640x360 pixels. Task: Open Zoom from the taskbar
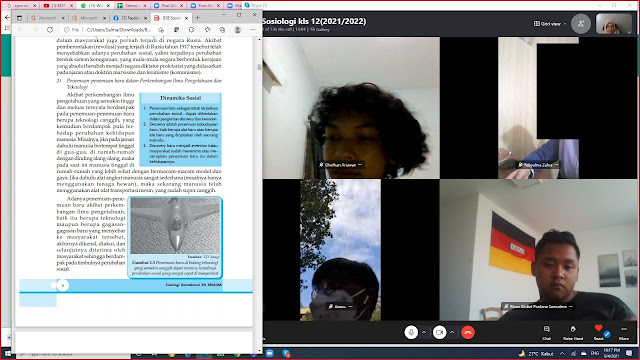coord(269,353)
